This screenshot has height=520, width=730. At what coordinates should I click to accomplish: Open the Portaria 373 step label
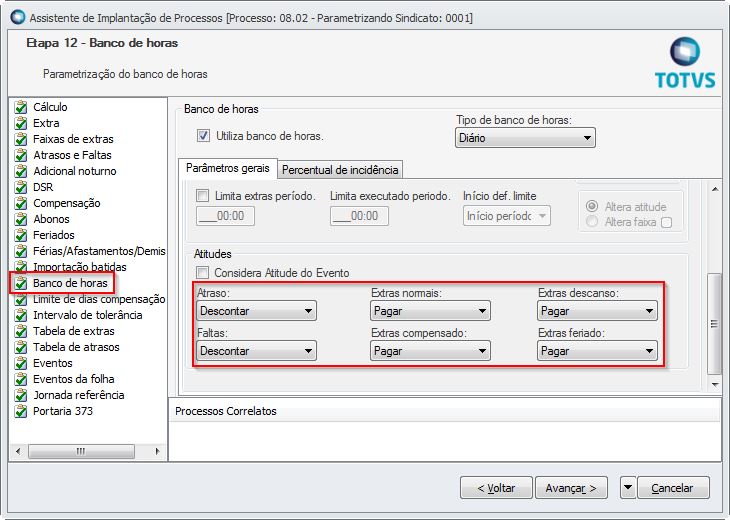pyautogui.click(x=63, y=411)
